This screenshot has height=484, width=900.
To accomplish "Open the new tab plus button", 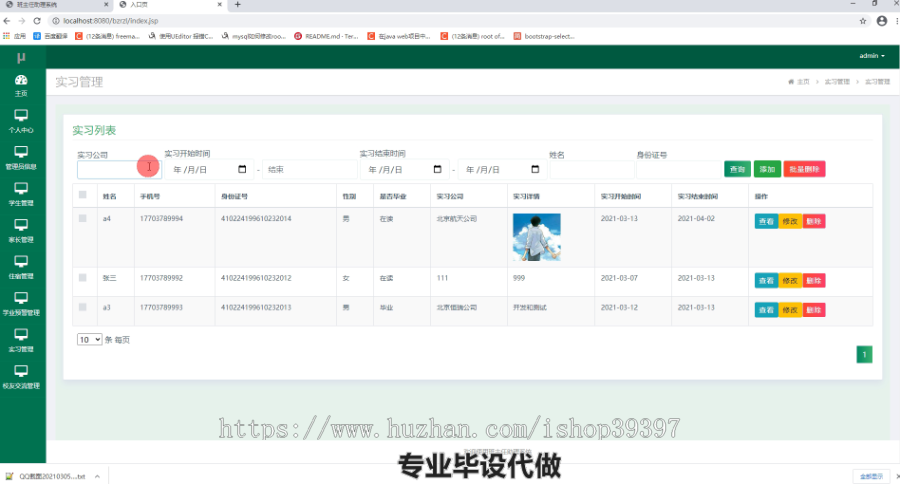I will click(238, 5).
